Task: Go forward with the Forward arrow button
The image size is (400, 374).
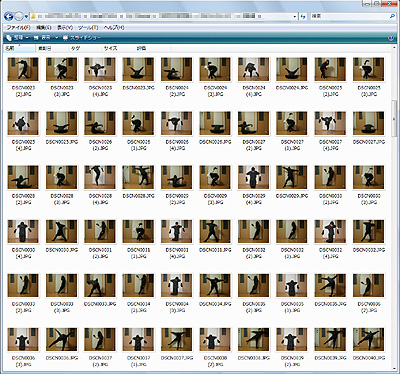Action: pos(19,16)
